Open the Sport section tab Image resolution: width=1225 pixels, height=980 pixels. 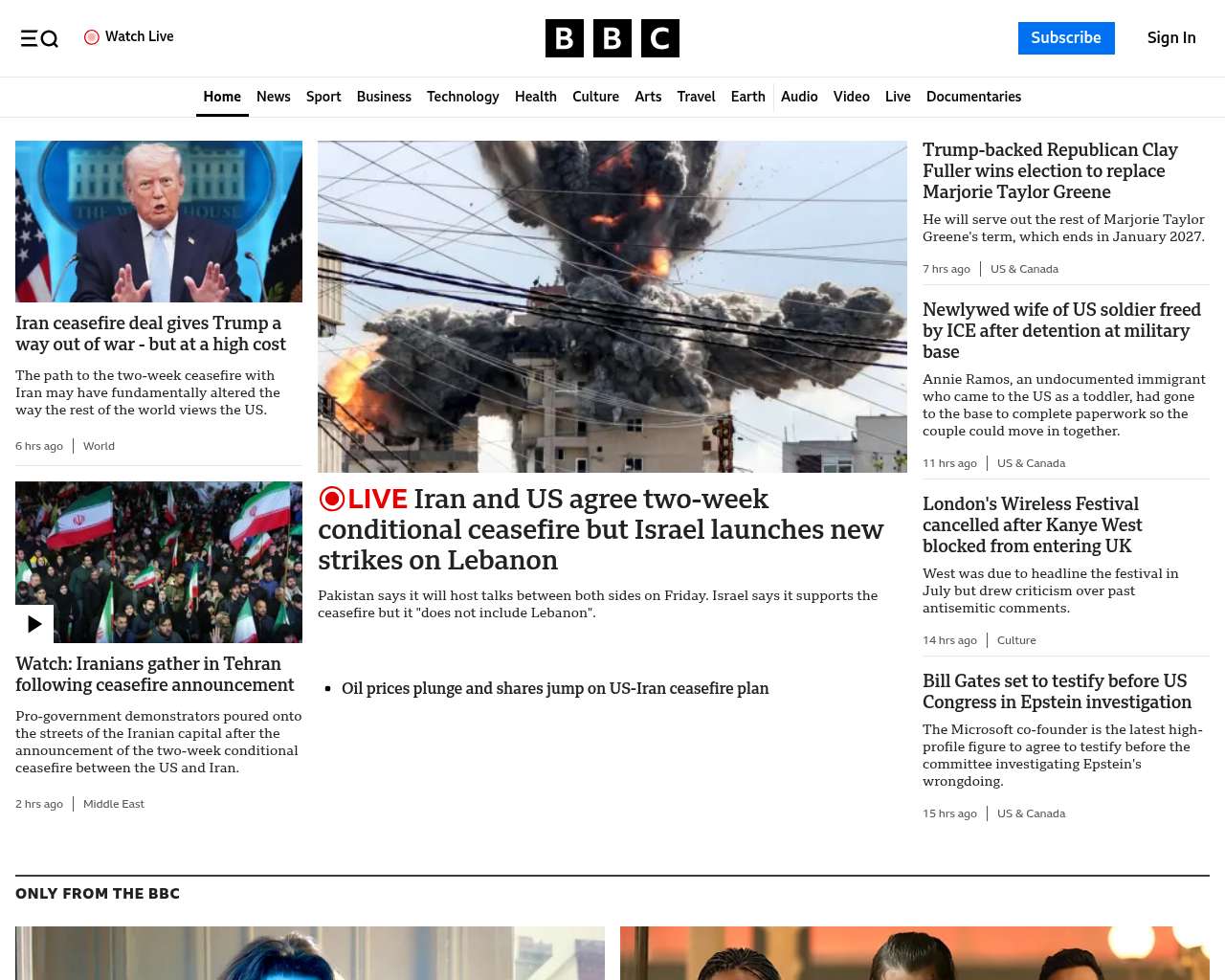(x=323, y=97)
